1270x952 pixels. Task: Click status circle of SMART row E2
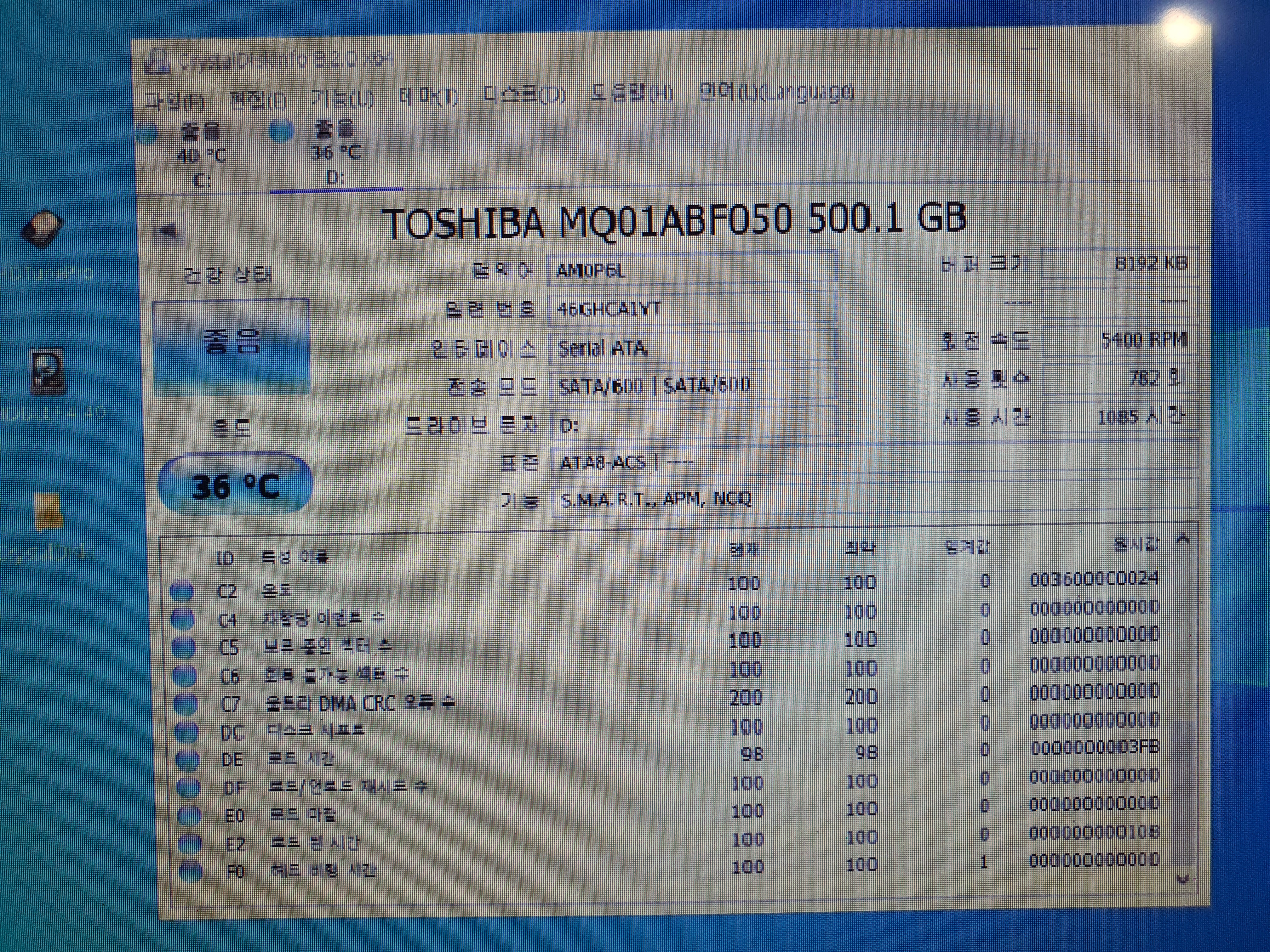[x=190, y=843]
